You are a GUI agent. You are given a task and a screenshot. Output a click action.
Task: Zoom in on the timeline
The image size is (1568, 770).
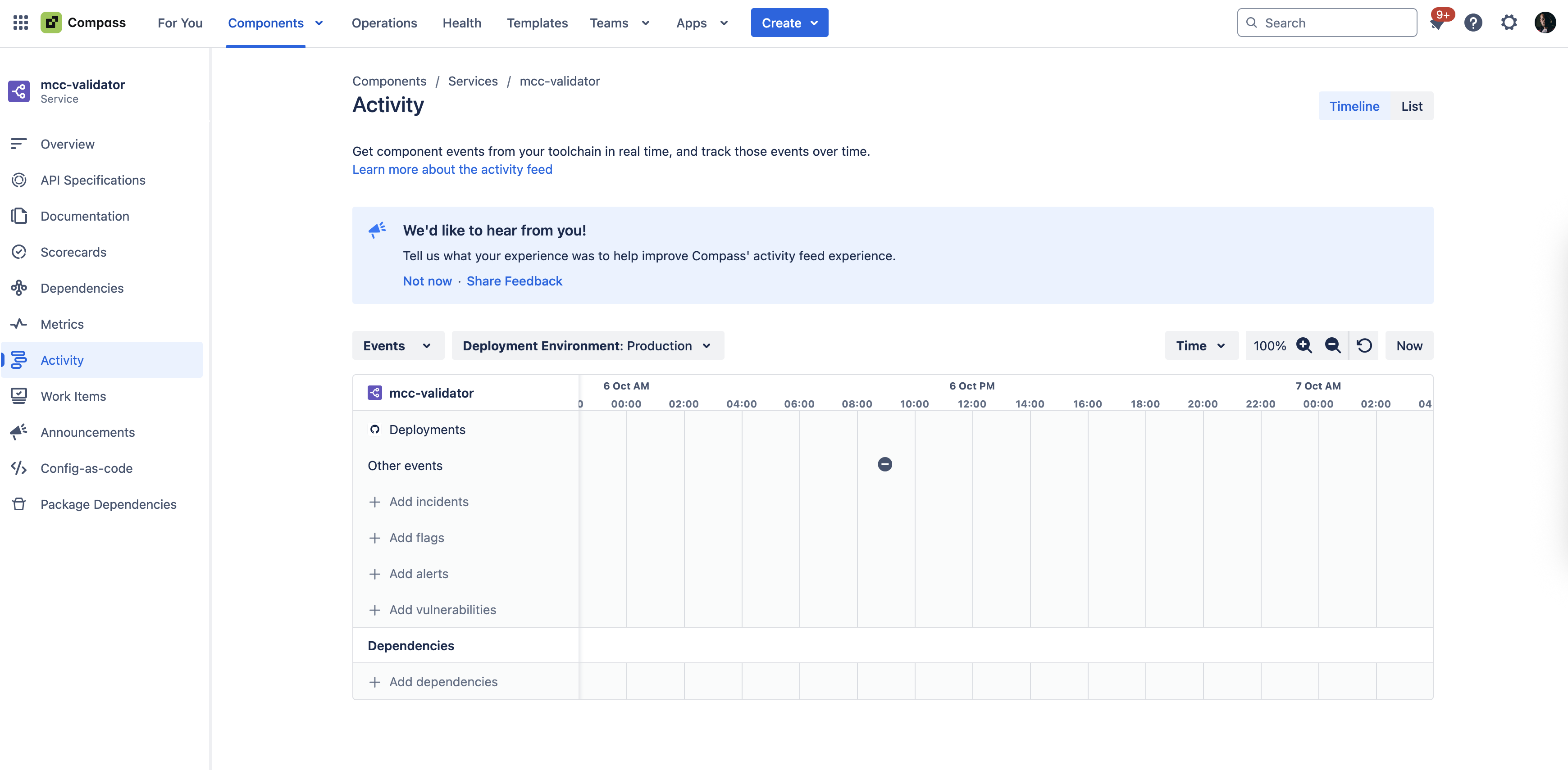coord(1303,345)
